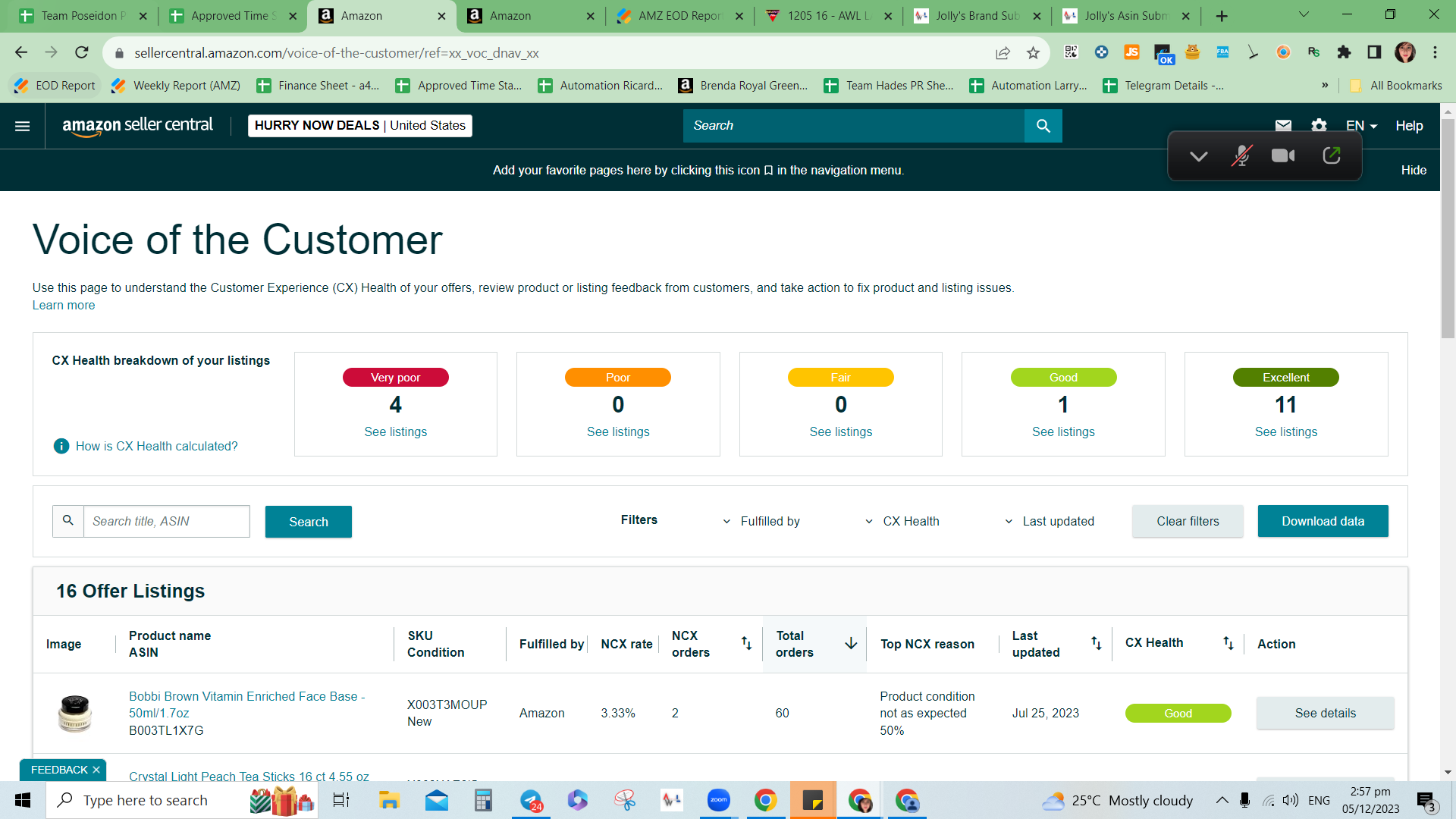
Task: Open the HURRY NOW DEALS marketplace switcher
Action: 360,126
